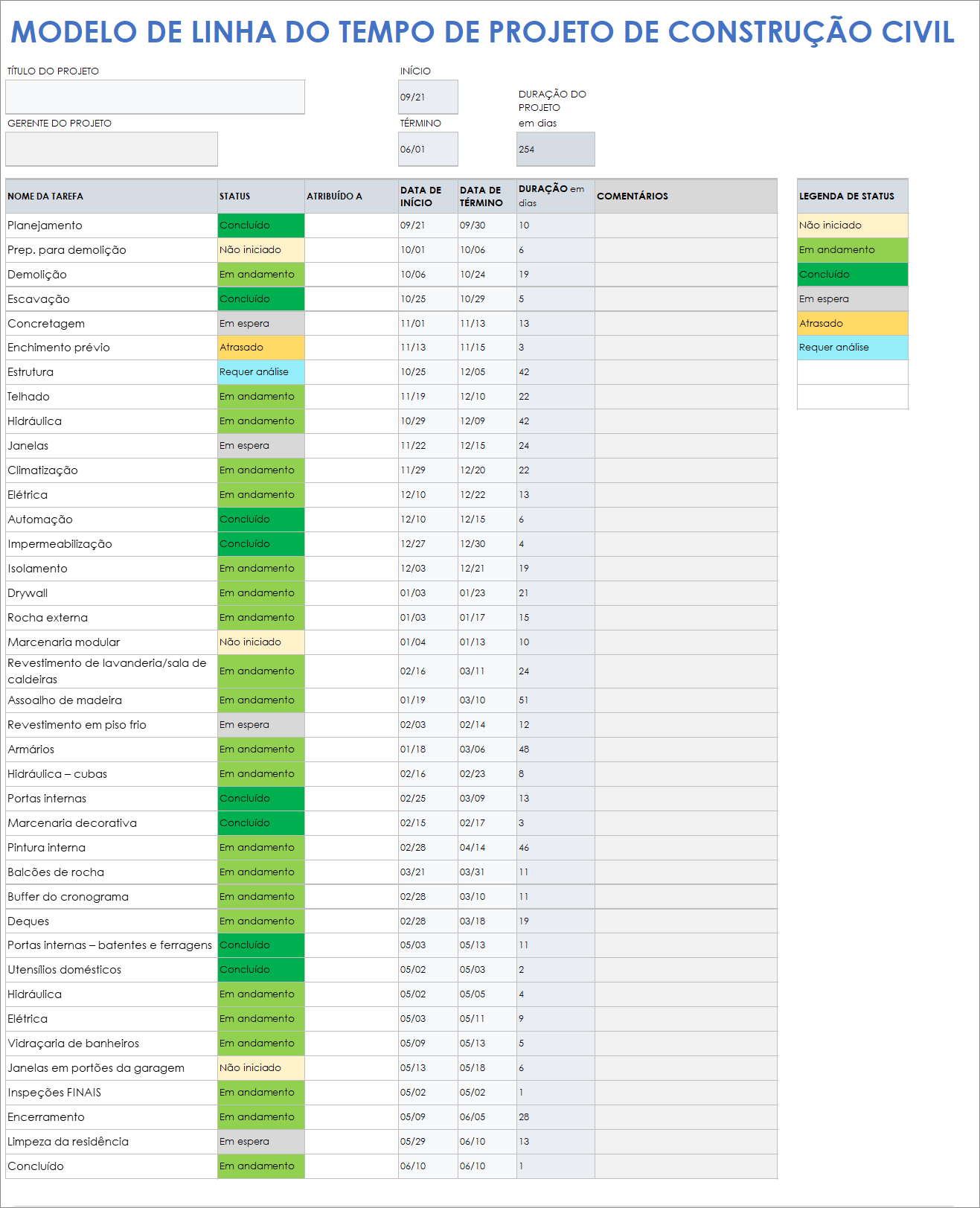Select the Automação task name
The width and height of the screenshot is (980, 1208).
(x=112, y=520)
